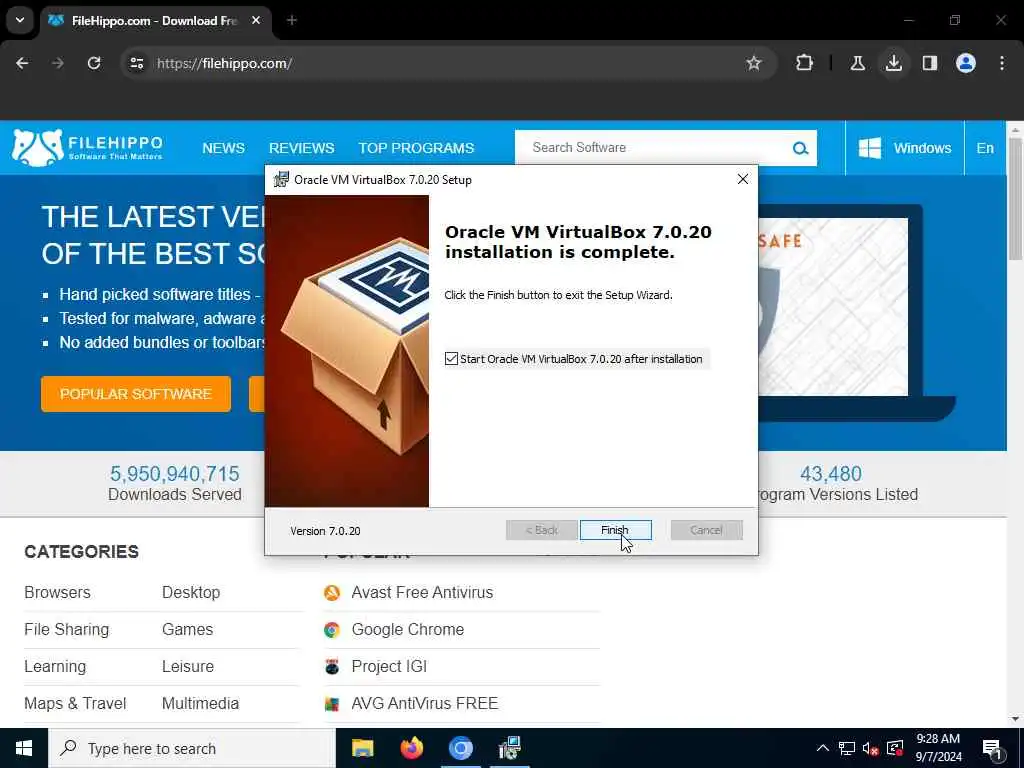Viewport: 1024px width, 768px height.
Task: Open TOP PROGRAMS menu item
Action: [x=416, y=148]
